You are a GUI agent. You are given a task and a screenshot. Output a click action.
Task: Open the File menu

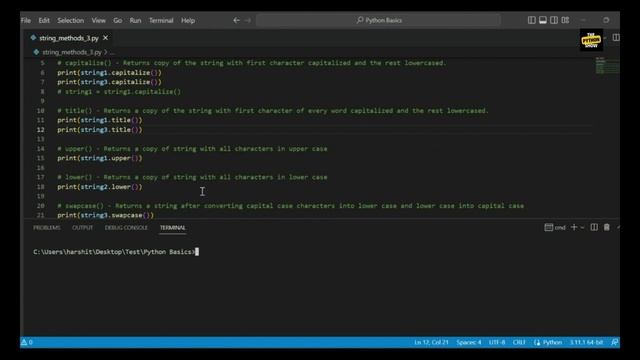(x=26, y=20)
